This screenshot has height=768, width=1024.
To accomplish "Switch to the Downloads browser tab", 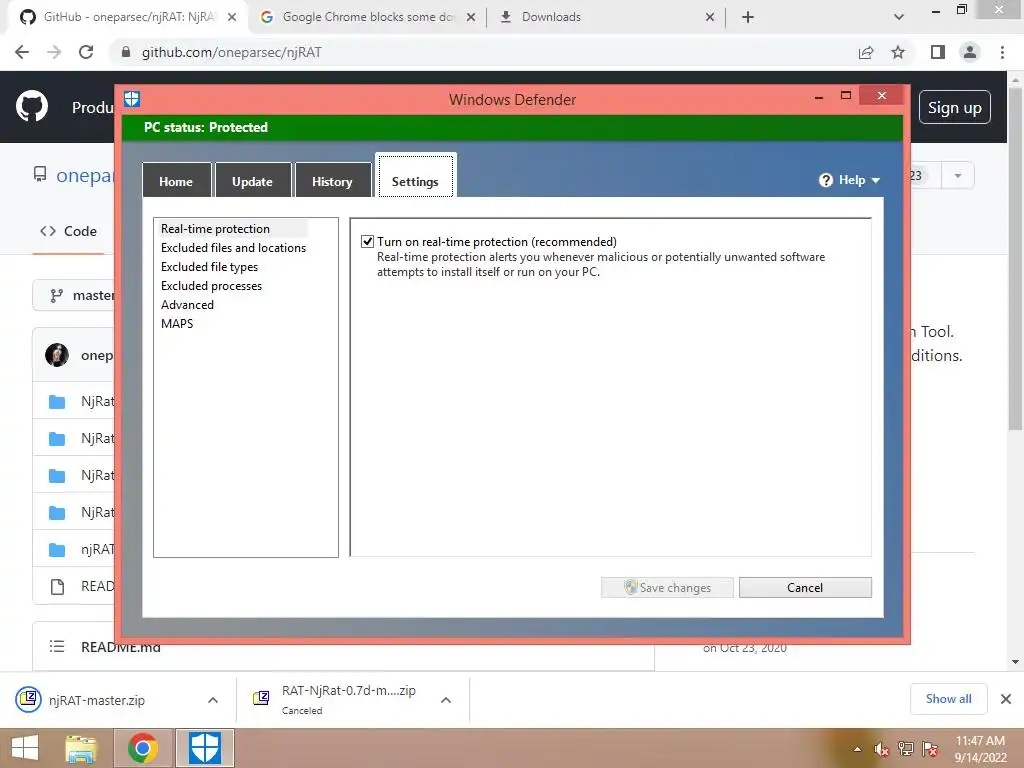I will [x=607, y=17].
